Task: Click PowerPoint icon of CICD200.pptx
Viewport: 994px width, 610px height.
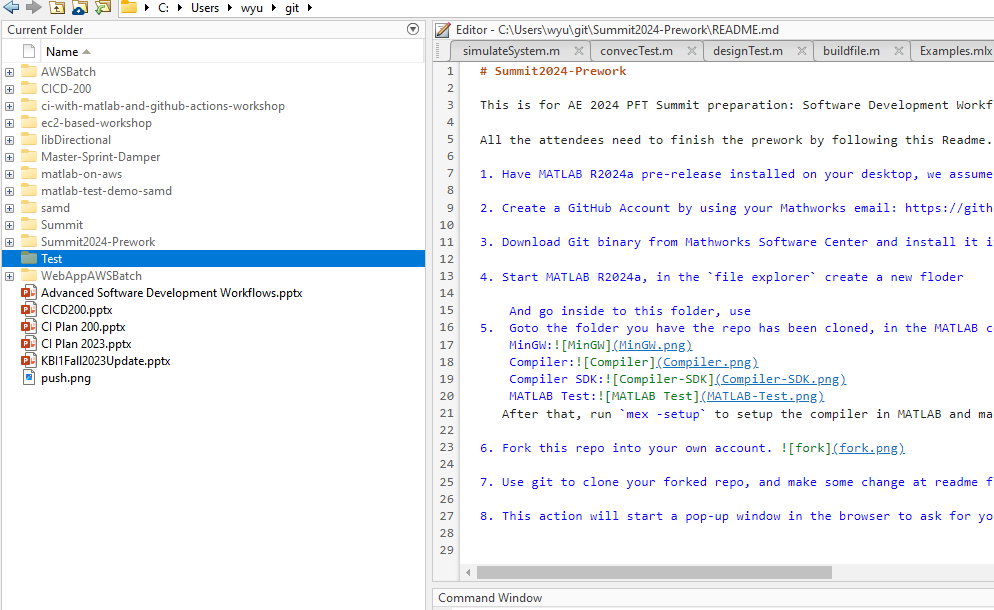Action: [x=29, y=309]
